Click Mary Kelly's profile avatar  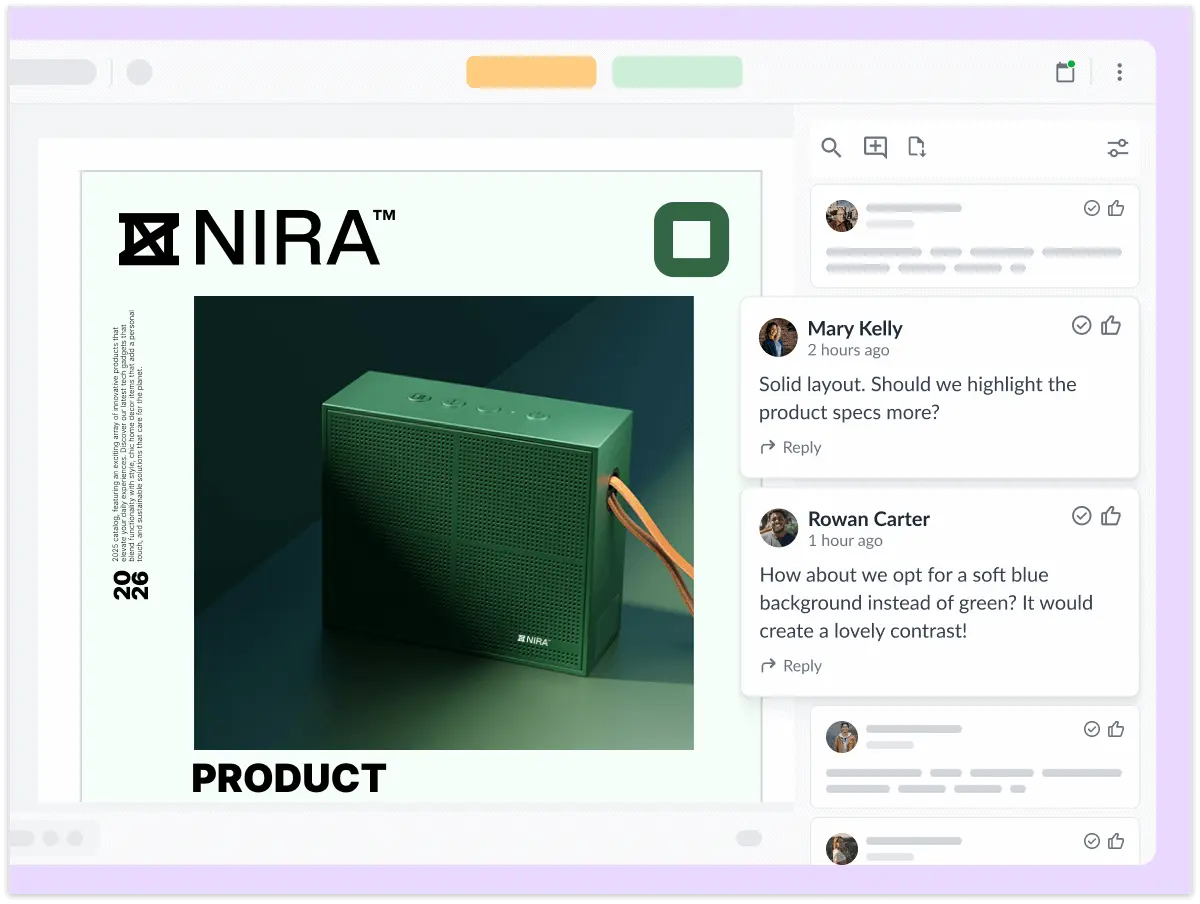(x=778, y=338)
